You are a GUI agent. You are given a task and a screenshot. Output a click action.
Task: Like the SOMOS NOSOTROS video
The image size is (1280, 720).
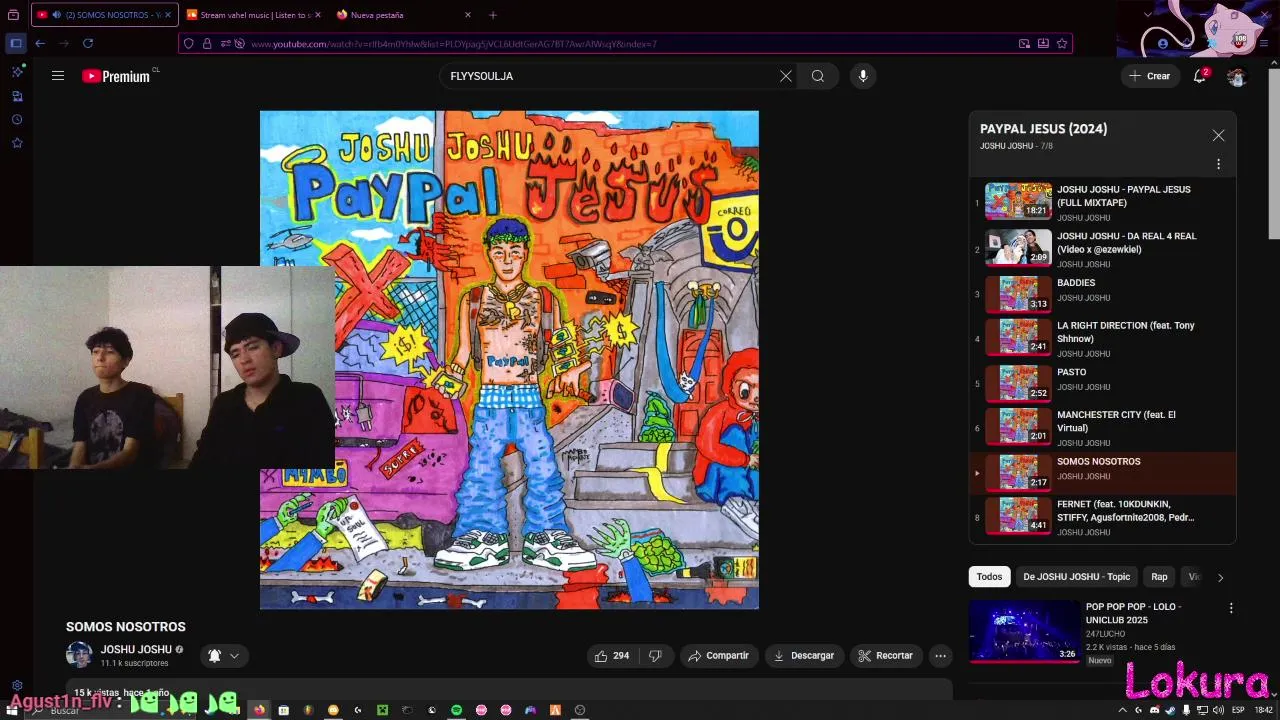pos(611,656)
